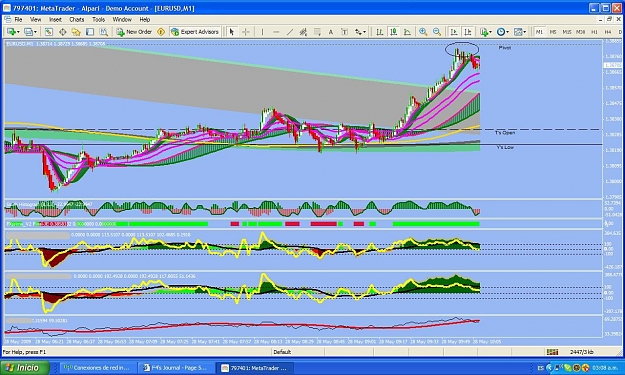Expand the Periods clock dropdown arrow

coord(507,32)
